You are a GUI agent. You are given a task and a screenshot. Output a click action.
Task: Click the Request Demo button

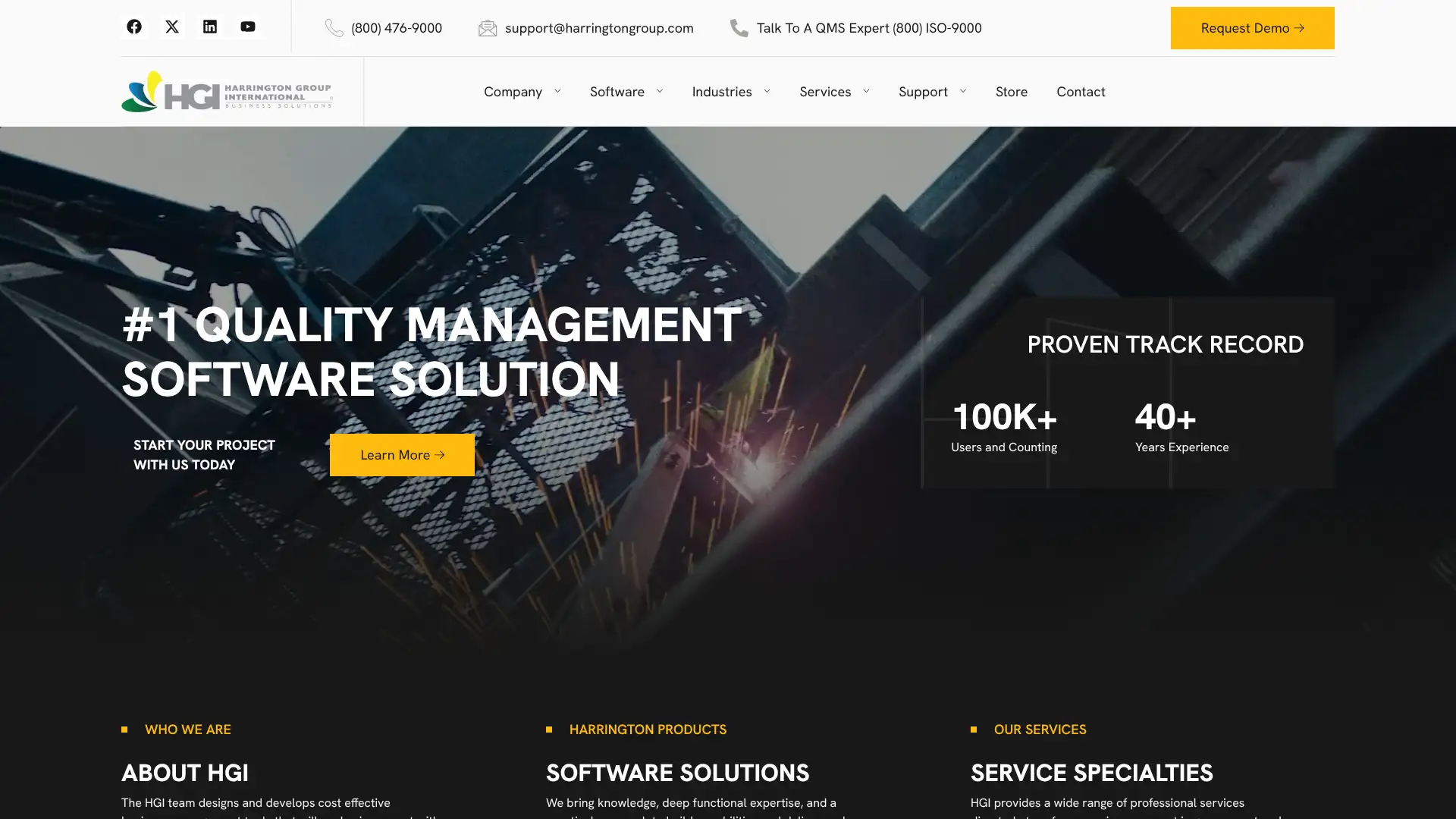tap(1253, 28)
